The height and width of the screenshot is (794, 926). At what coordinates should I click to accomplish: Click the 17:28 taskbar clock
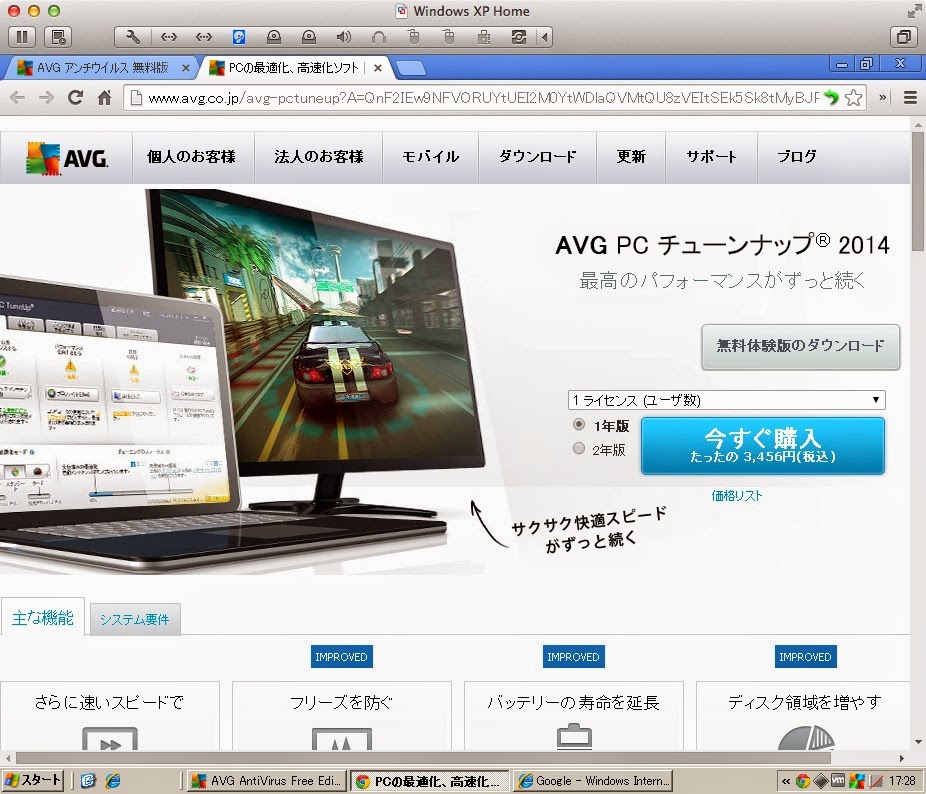pyautogui.click(x=902, y=781)
